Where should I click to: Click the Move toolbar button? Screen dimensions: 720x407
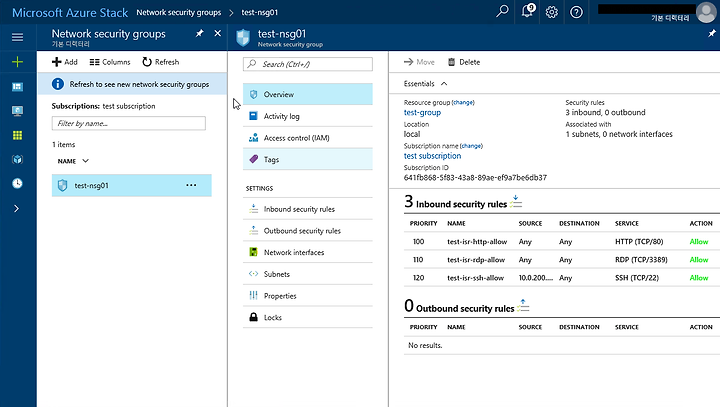click(x=419, y=62)
